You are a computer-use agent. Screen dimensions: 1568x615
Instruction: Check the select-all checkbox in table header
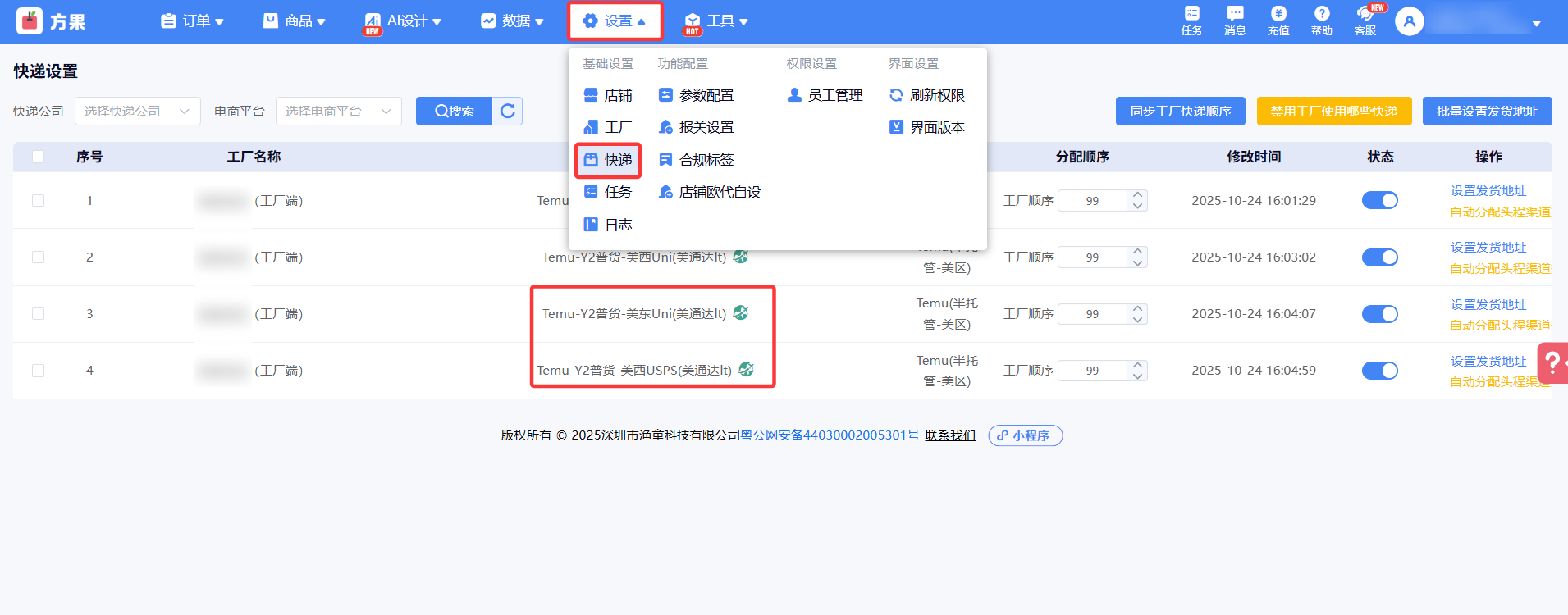(38, 157)
